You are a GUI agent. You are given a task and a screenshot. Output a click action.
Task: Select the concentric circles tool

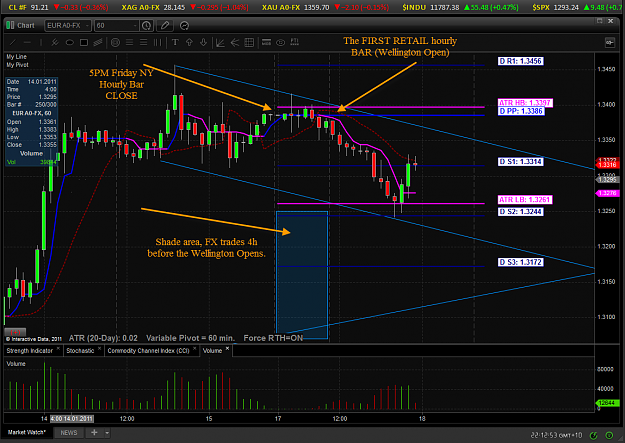115,42
